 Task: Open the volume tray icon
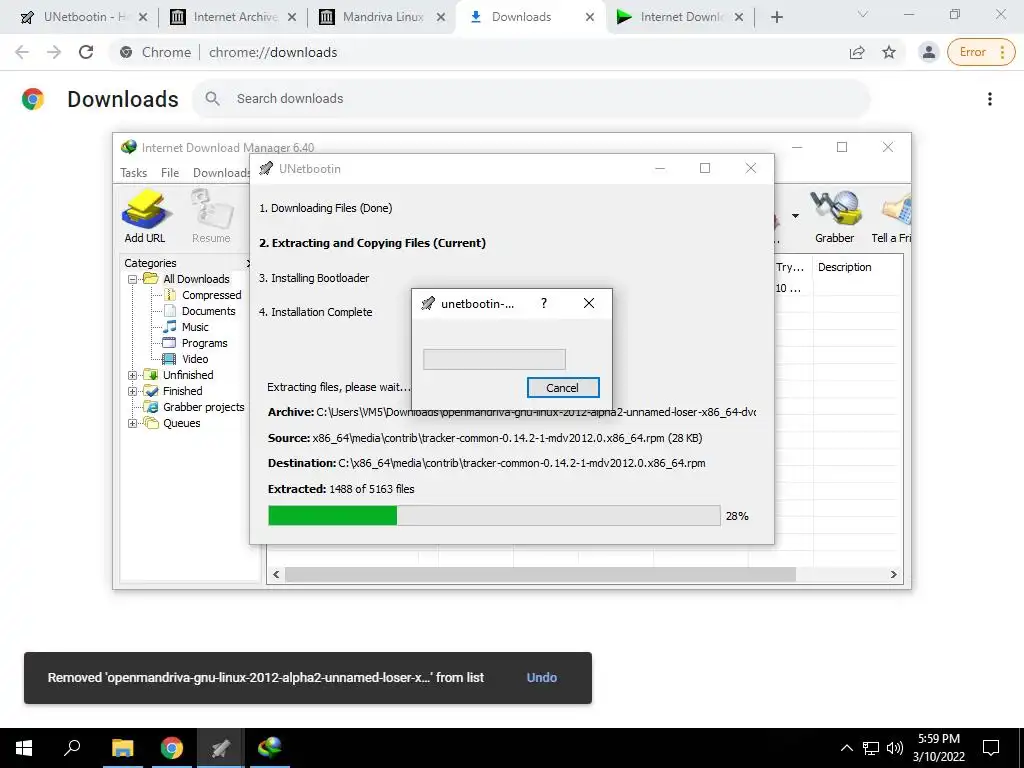(895, 748)
